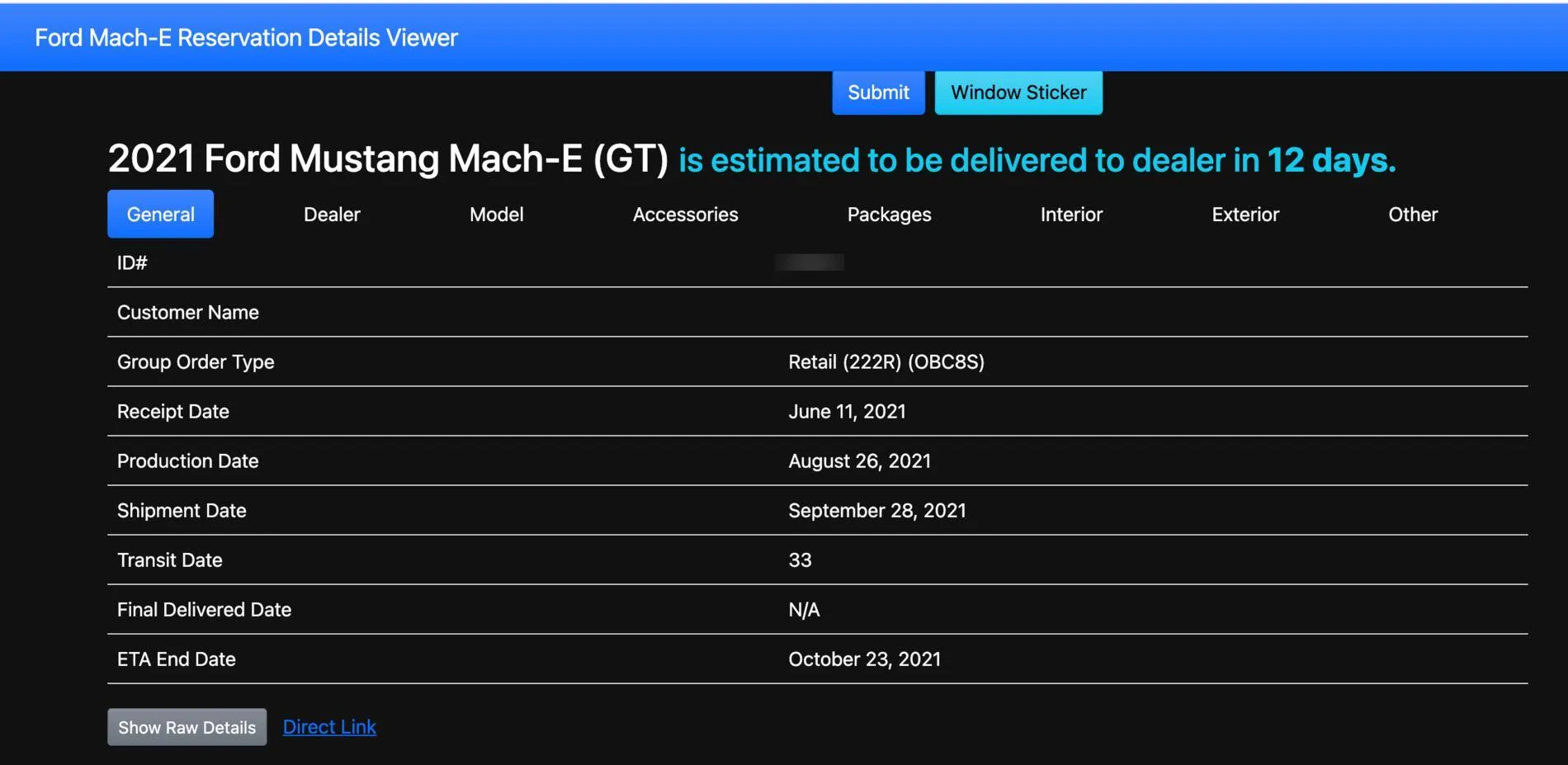Open the Window Sticker
Viewport: 1568px width, 765px height.
(x=1018, y=92)
